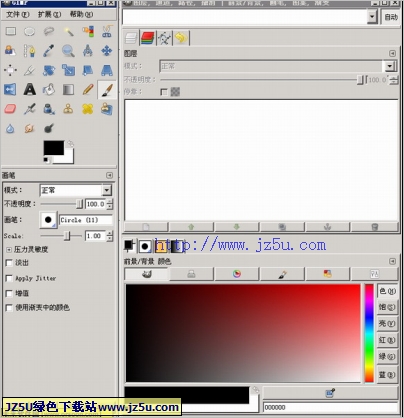Select the Bucket Fill tool
The image size is (404, 418).
click(x=49, y=89)
